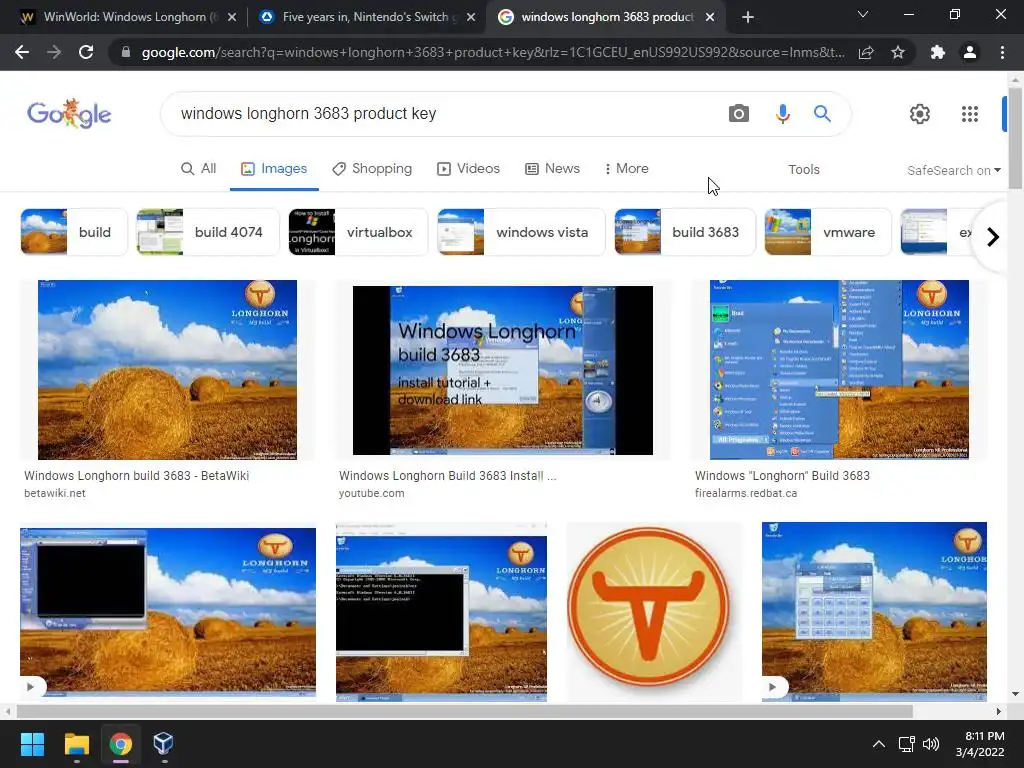The image size is (1024, 768).
Task: Open Chrome three-dot menu
Action: point(1002,52)
